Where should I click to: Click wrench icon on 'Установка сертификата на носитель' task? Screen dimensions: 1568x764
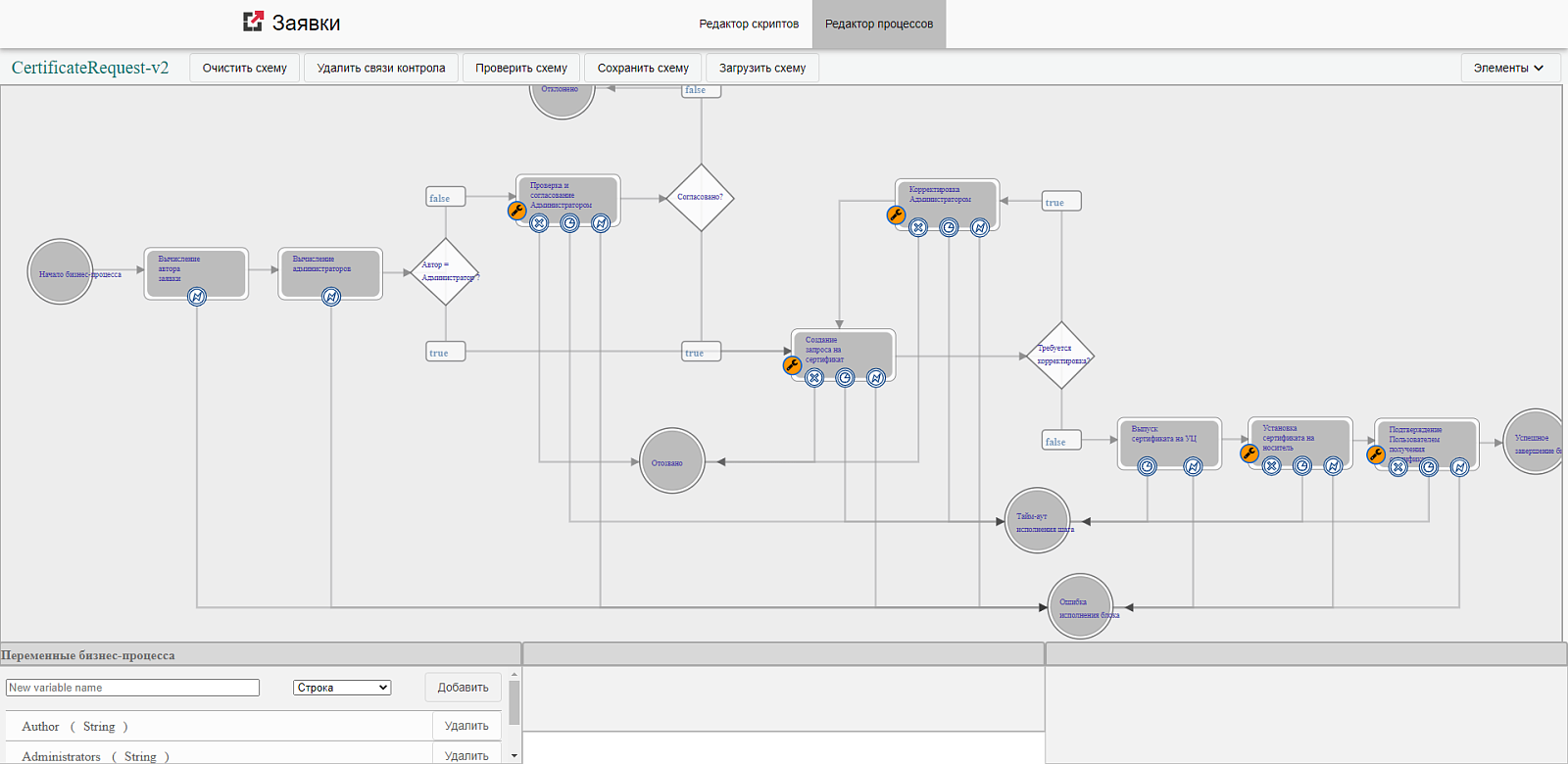pos(1249,453)
